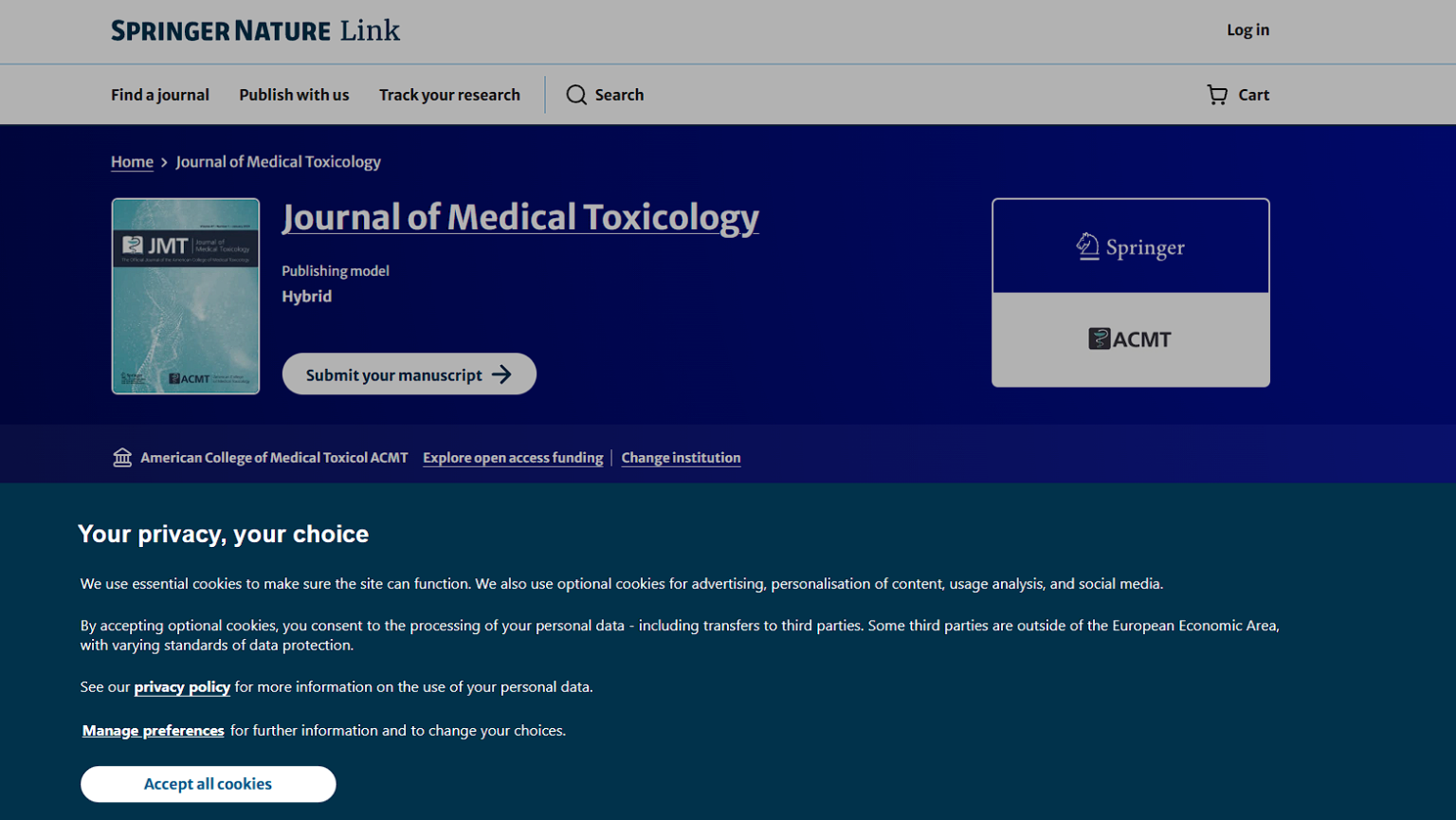Click Submit your manuscript
1456x820 pixels.
coord(409,374)
